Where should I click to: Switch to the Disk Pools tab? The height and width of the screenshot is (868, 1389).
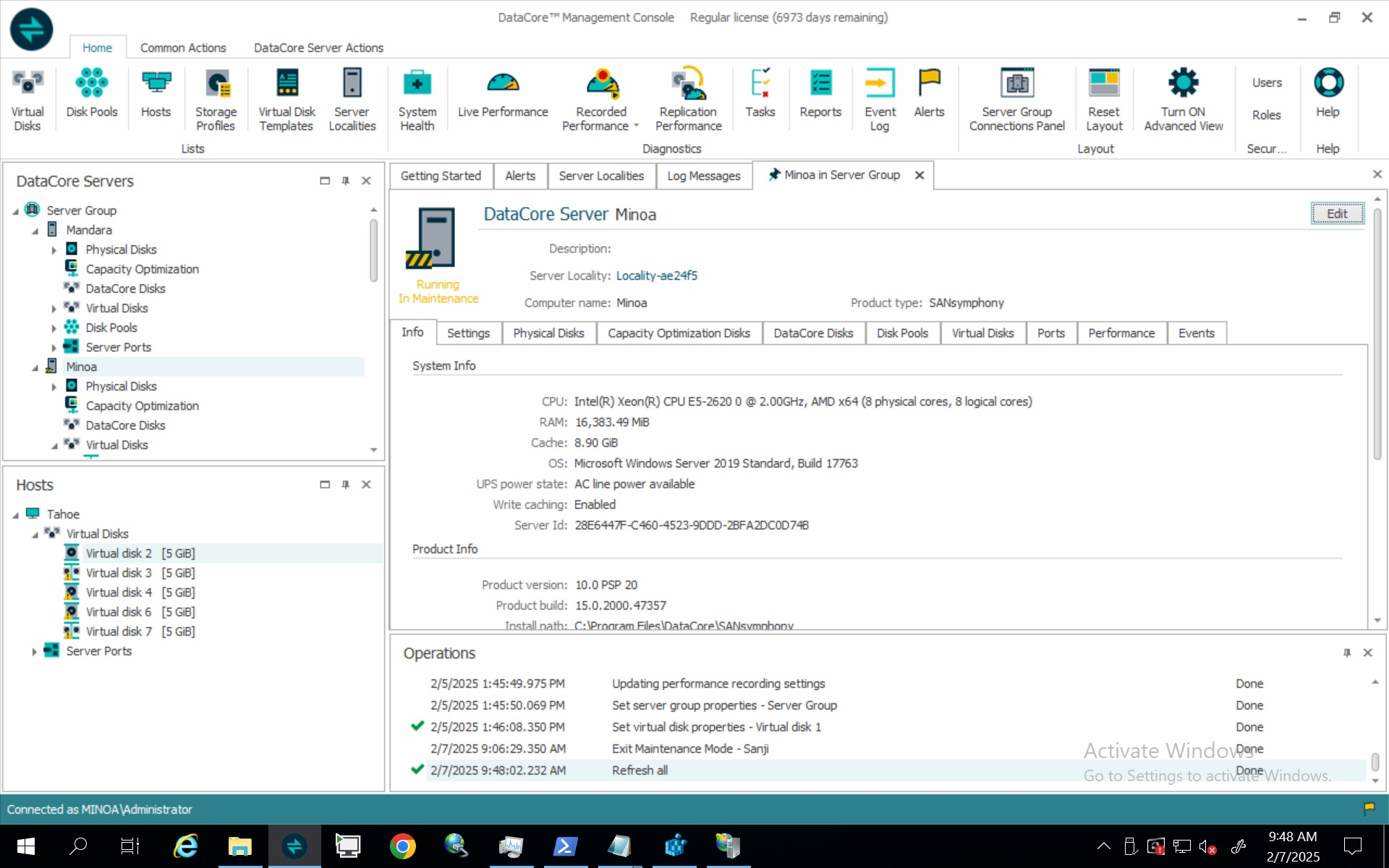click(902, 333)
